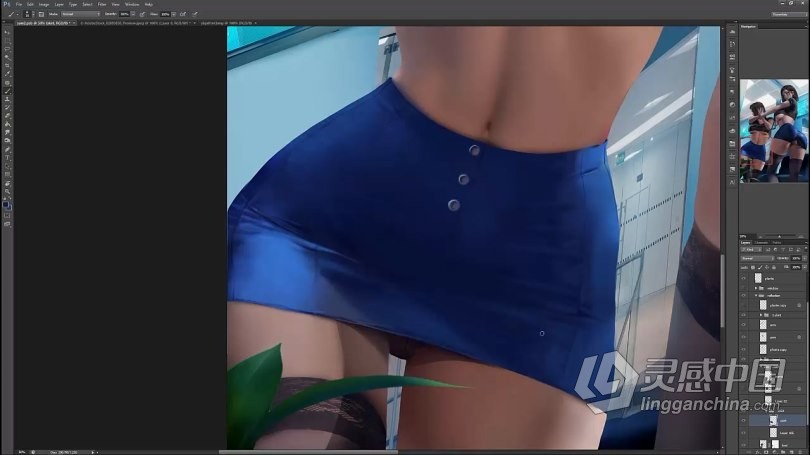This screenshot has height=455, width=810.
Task: Select the Gradient tool
Action: pos(7,124)
